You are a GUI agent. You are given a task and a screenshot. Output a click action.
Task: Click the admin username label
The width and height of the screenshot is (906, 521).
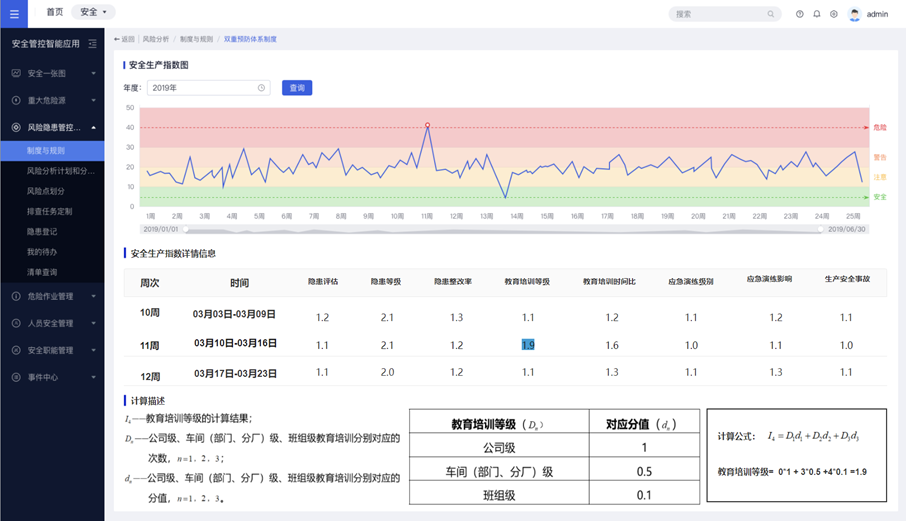coord(877,14)
